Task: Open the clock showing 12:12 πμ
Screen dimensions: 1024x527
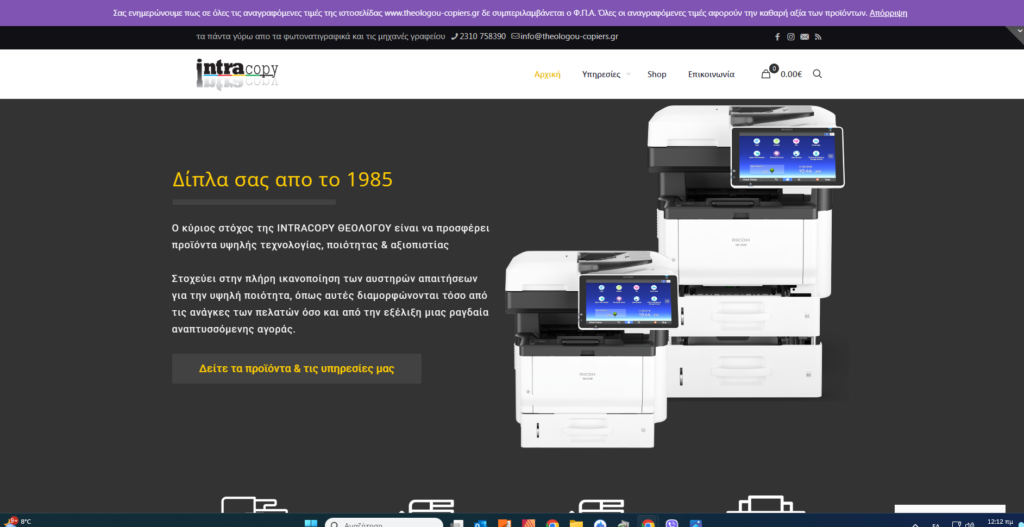Action: (1000, 522)
